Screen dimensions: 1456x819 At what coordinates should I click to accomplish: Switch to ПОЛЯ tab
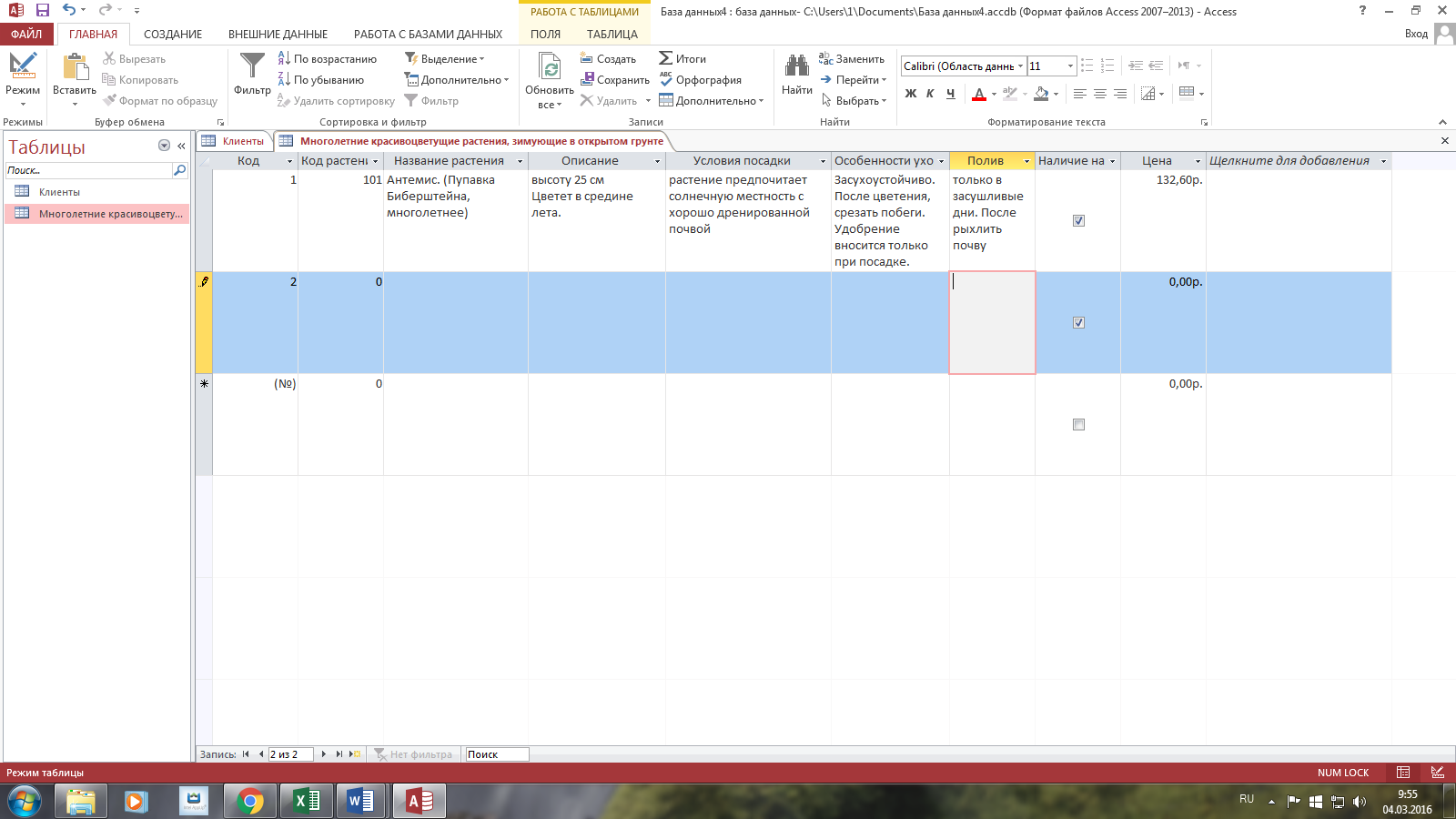pos(545,34)
